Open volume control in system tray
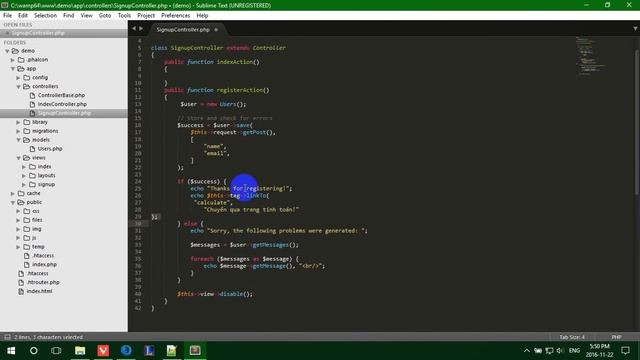The height and width of the screenshot is (360, 640). coord(560,351)
